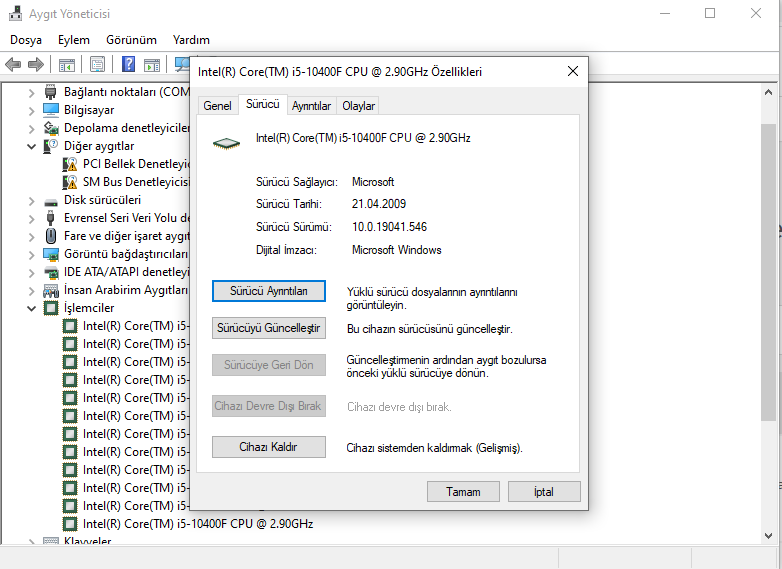Confirm with the Tamam button
This screenshot has height=569, width=782.
tap(463, 492)
